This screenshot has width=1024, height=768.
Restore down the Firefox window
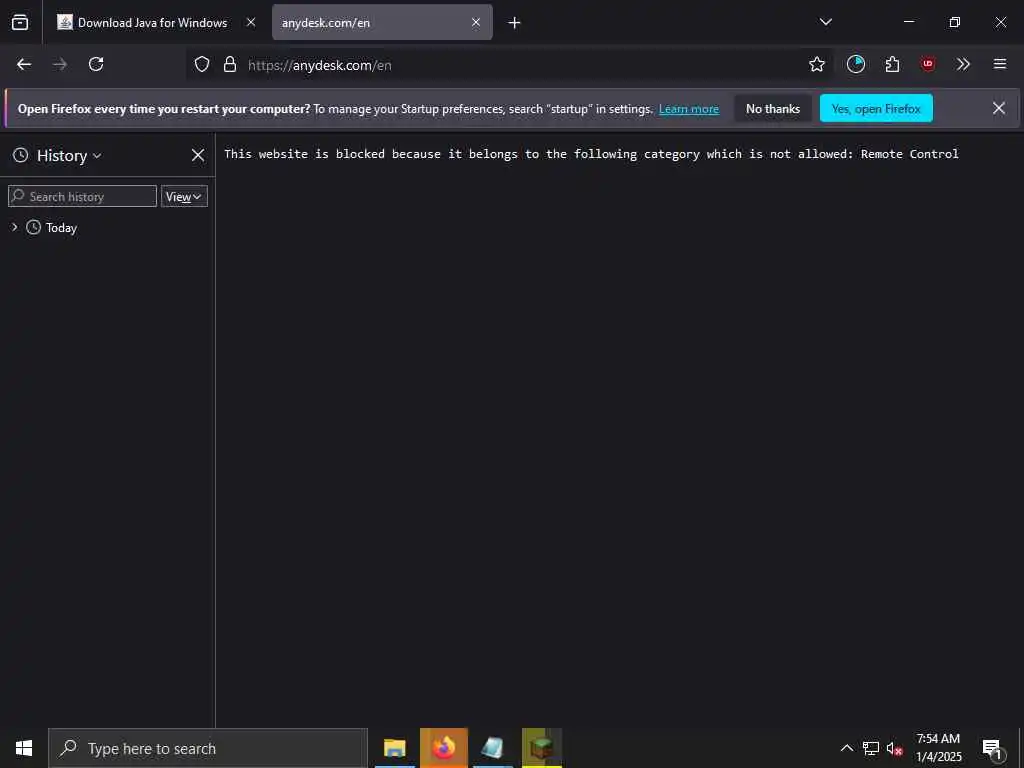click(x=954, y=22)
